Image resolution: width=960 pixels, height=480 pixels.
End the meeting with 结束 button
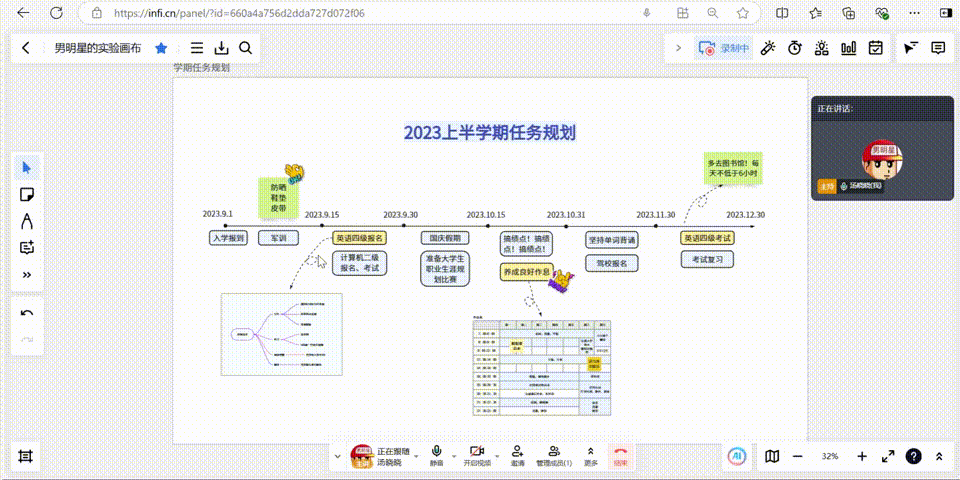tap(620, 456)
